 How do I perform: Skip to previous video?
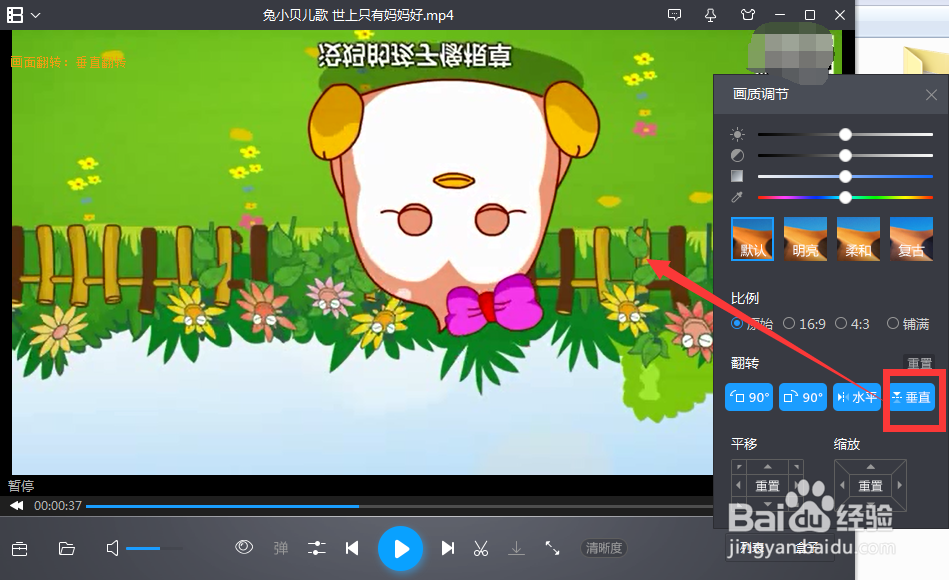352,549
